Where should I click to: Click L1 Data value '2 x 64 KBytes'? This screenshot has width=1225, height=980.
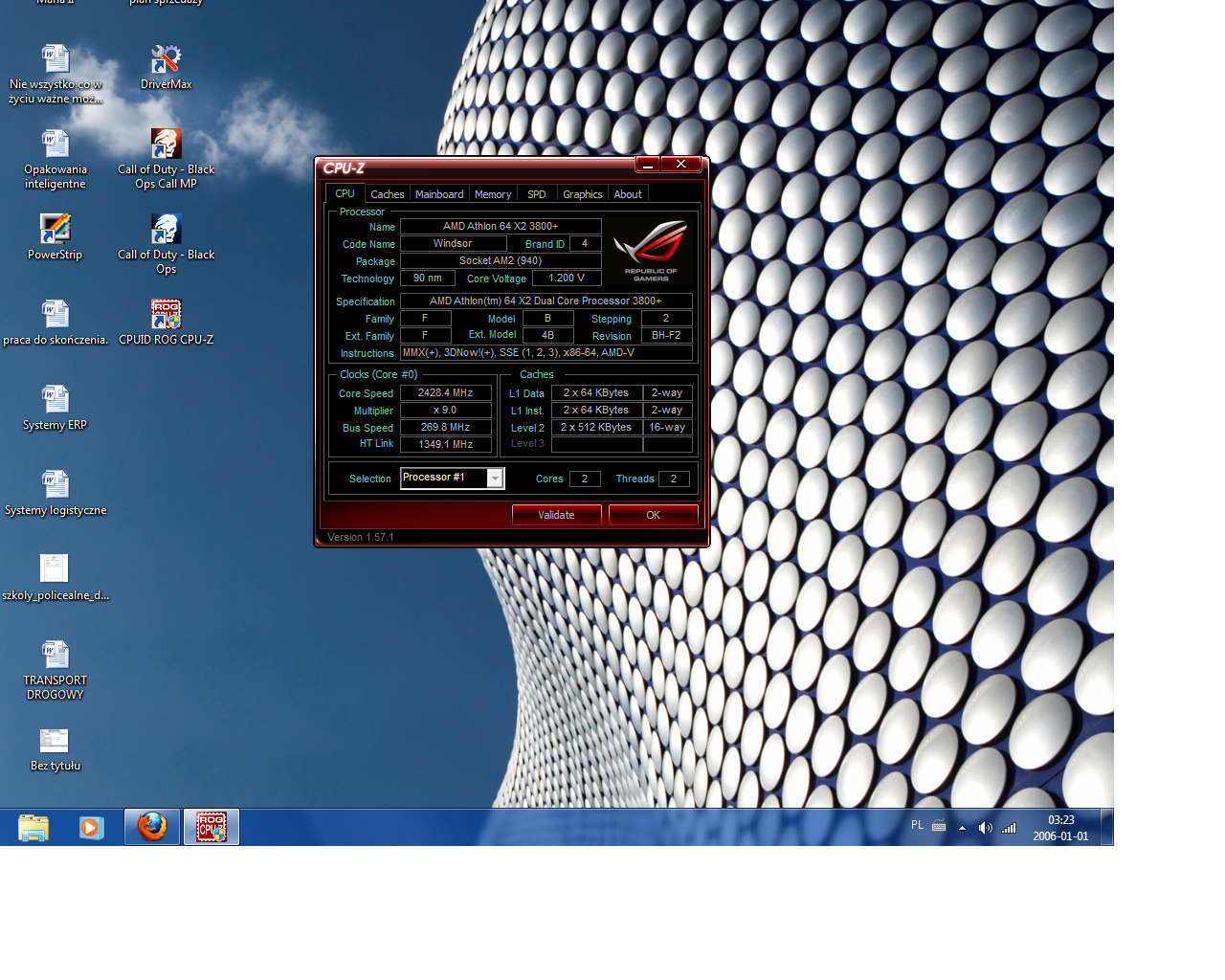pos(596,392)
